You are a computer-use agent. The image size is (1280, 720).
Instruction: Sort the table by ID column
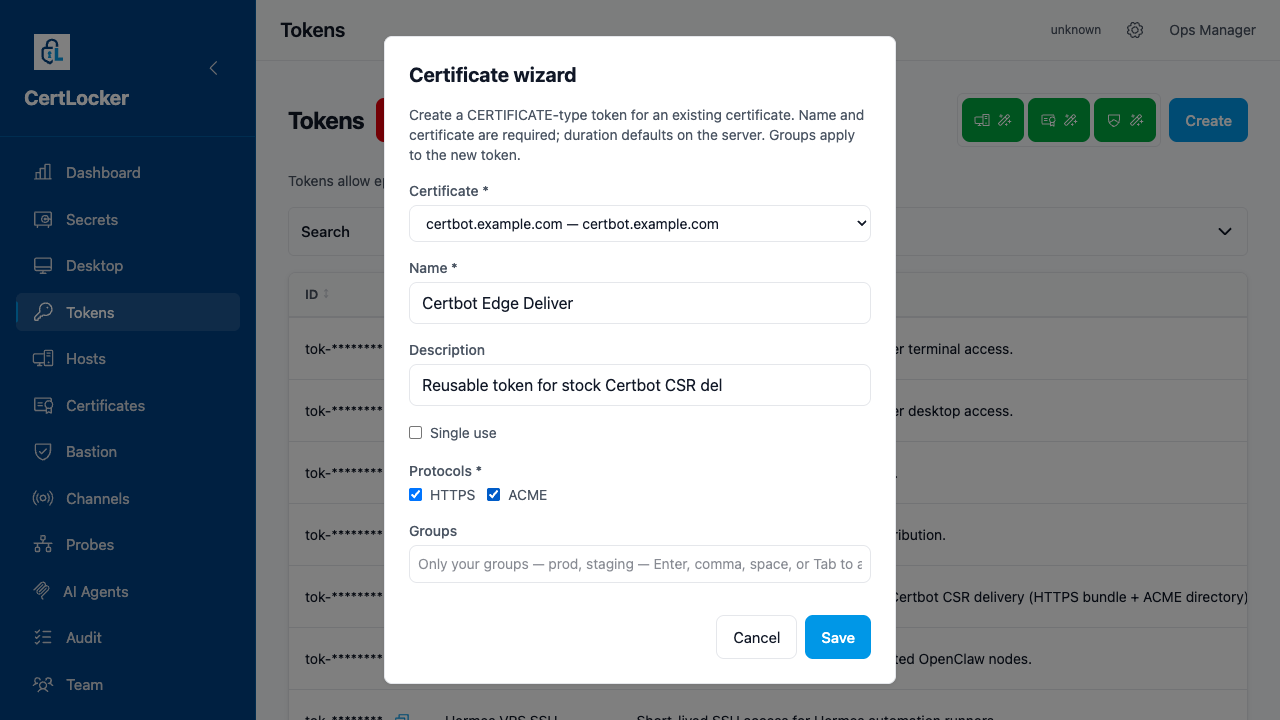pos(317,294)
